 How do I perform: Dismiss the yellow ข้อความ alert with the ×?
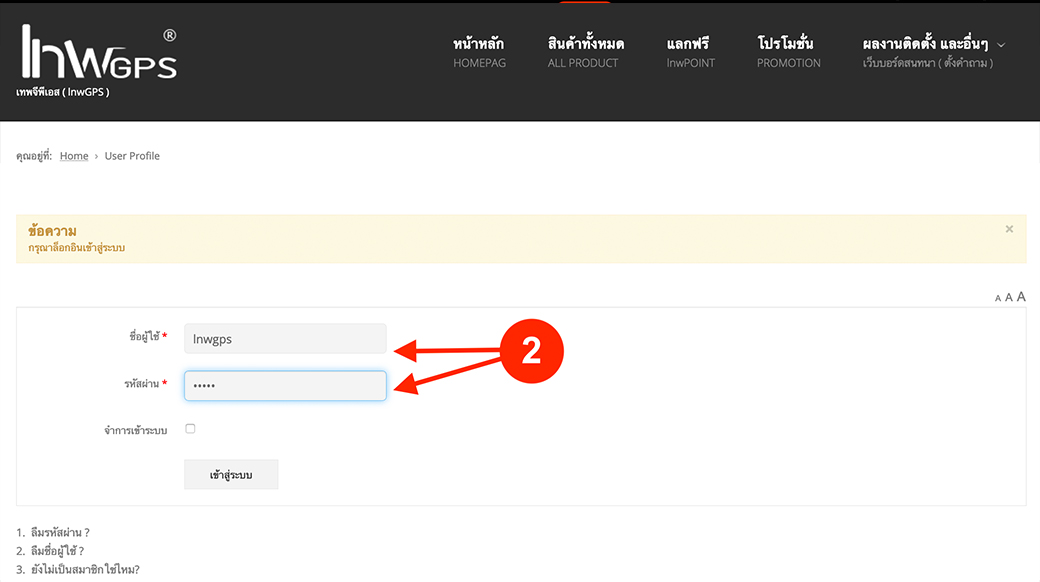1009,229
